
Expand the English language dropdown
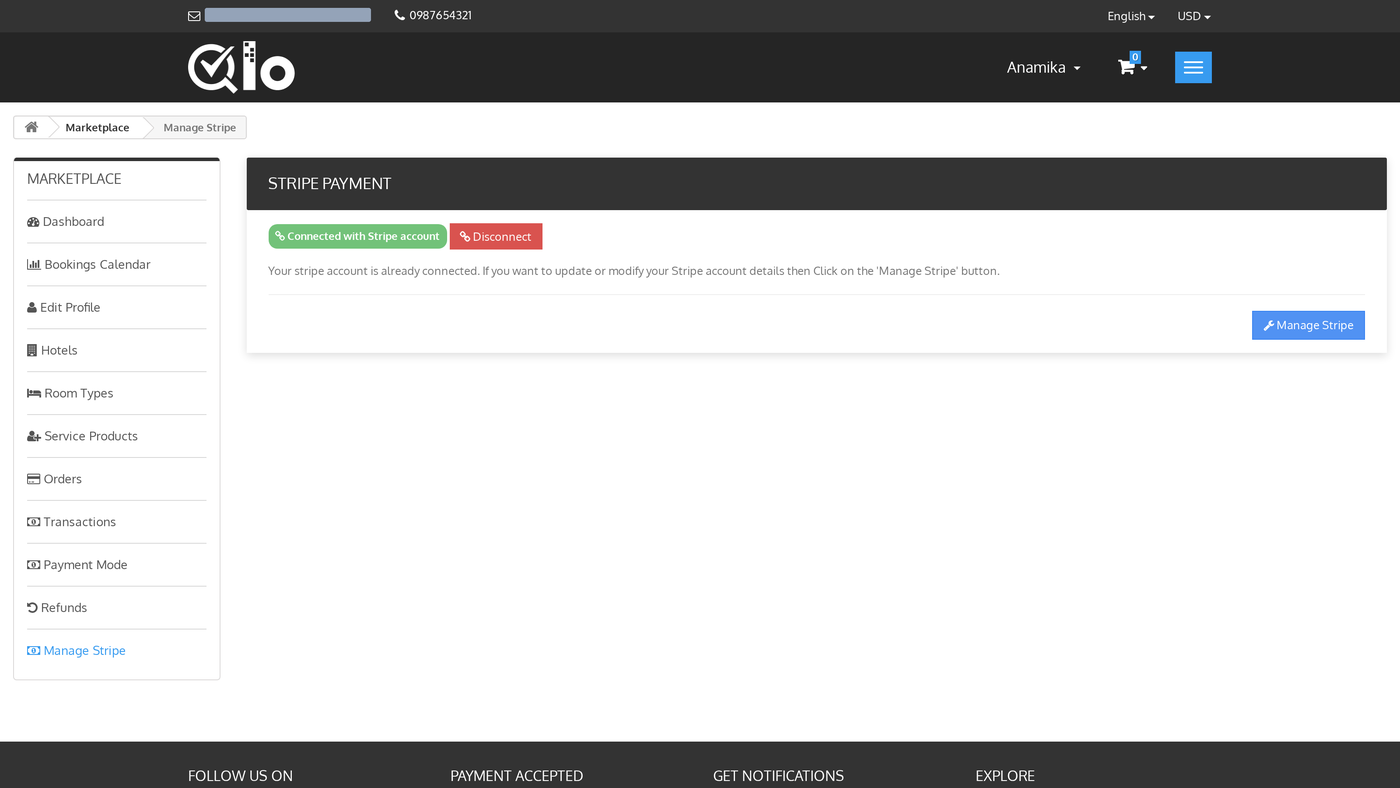click(1131, 16)
